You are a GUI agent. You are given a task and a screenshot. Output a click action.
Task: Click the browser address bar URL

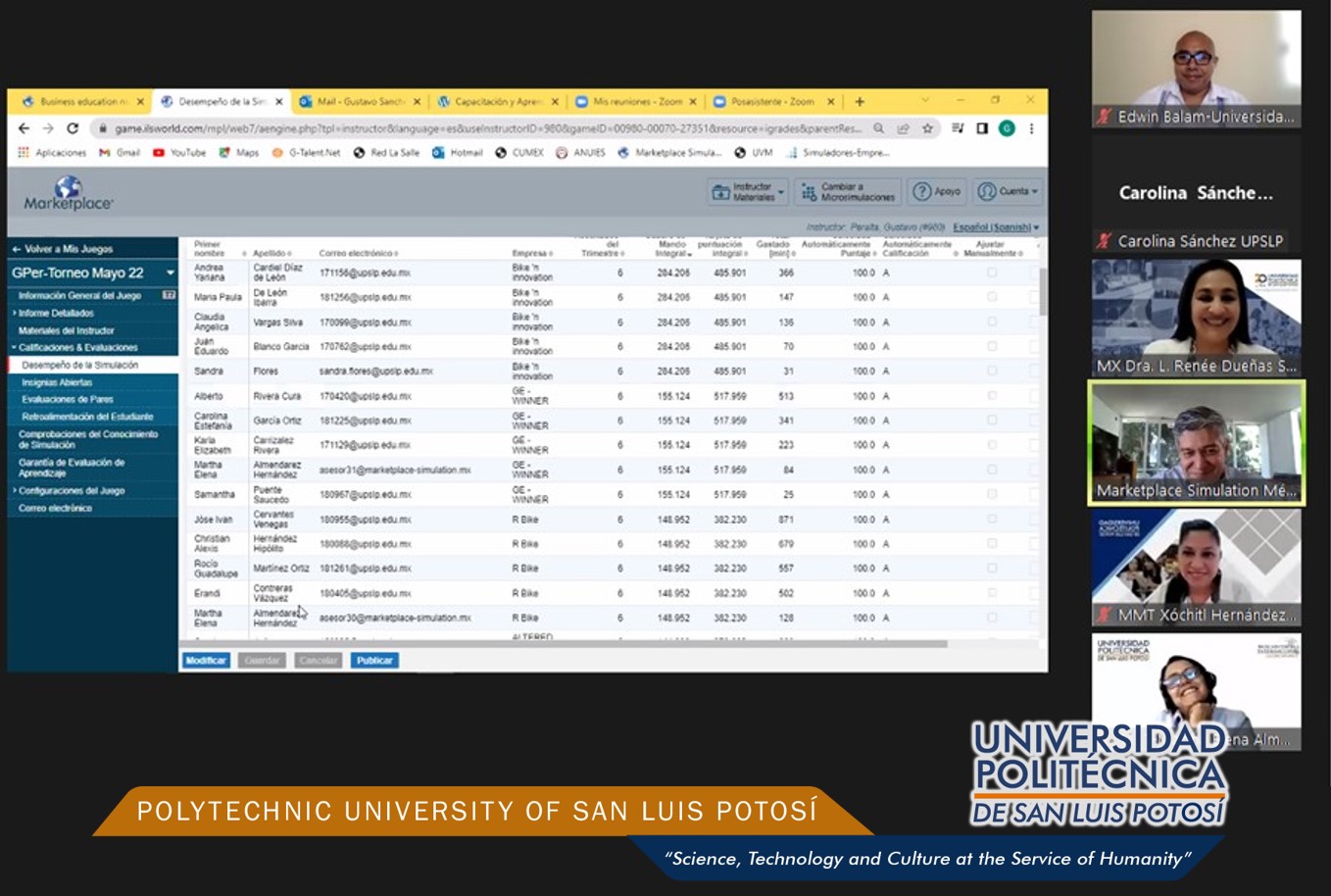487,128
